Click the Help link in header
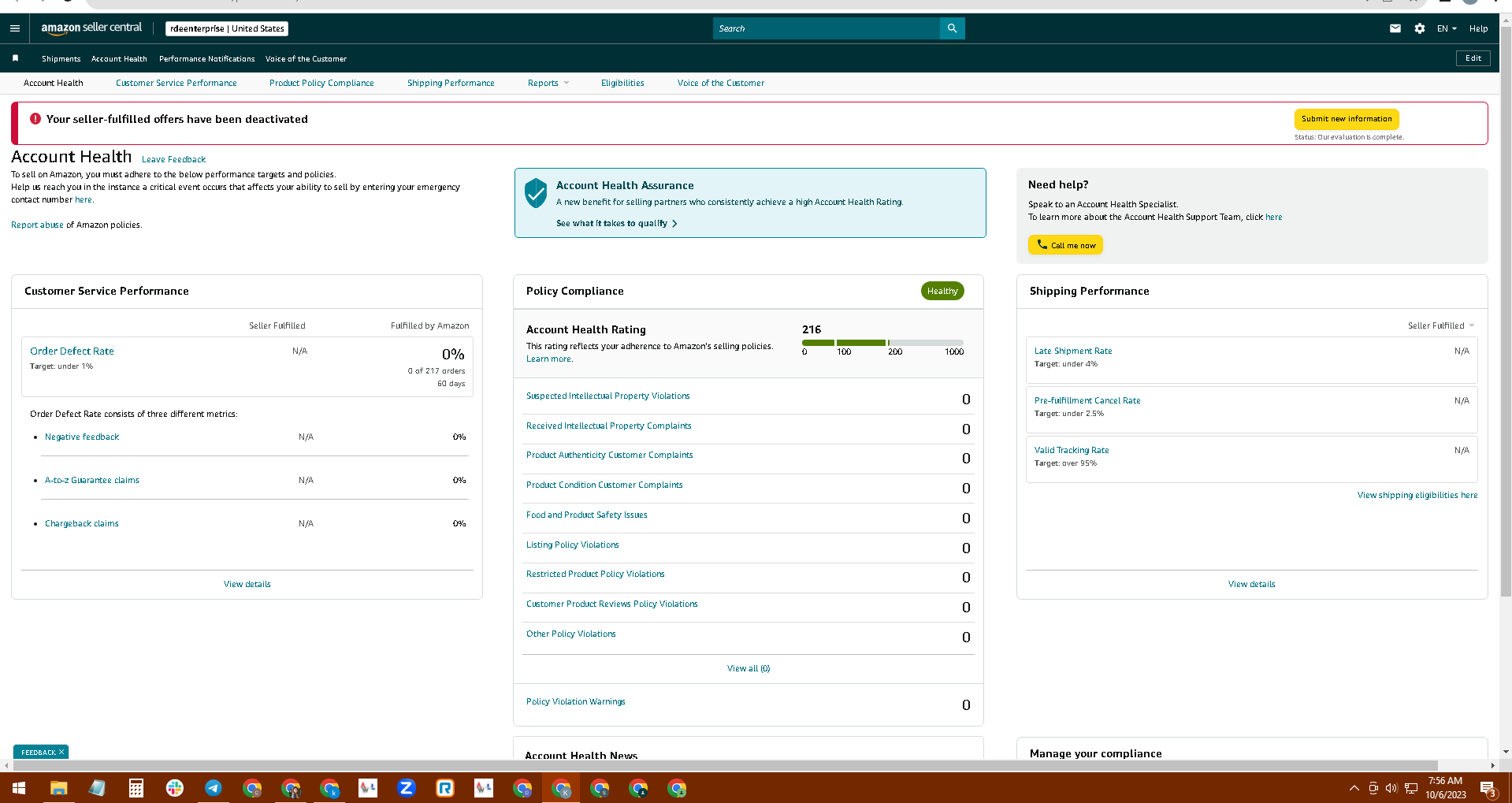The image size is (1512, 803). click(x=1478, y=28)
